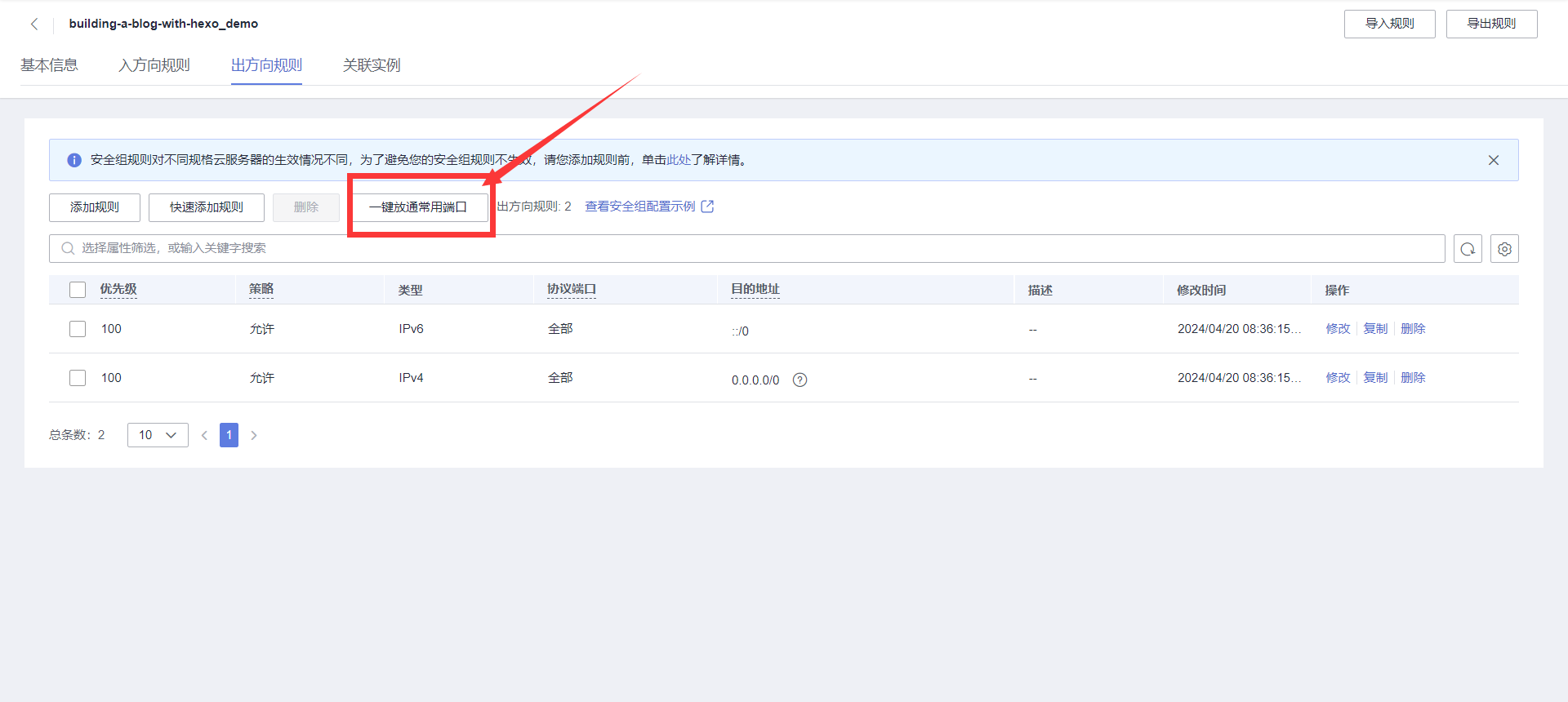
Task: Select the IPv6 rule row checkbox
Action: point(78,329)
